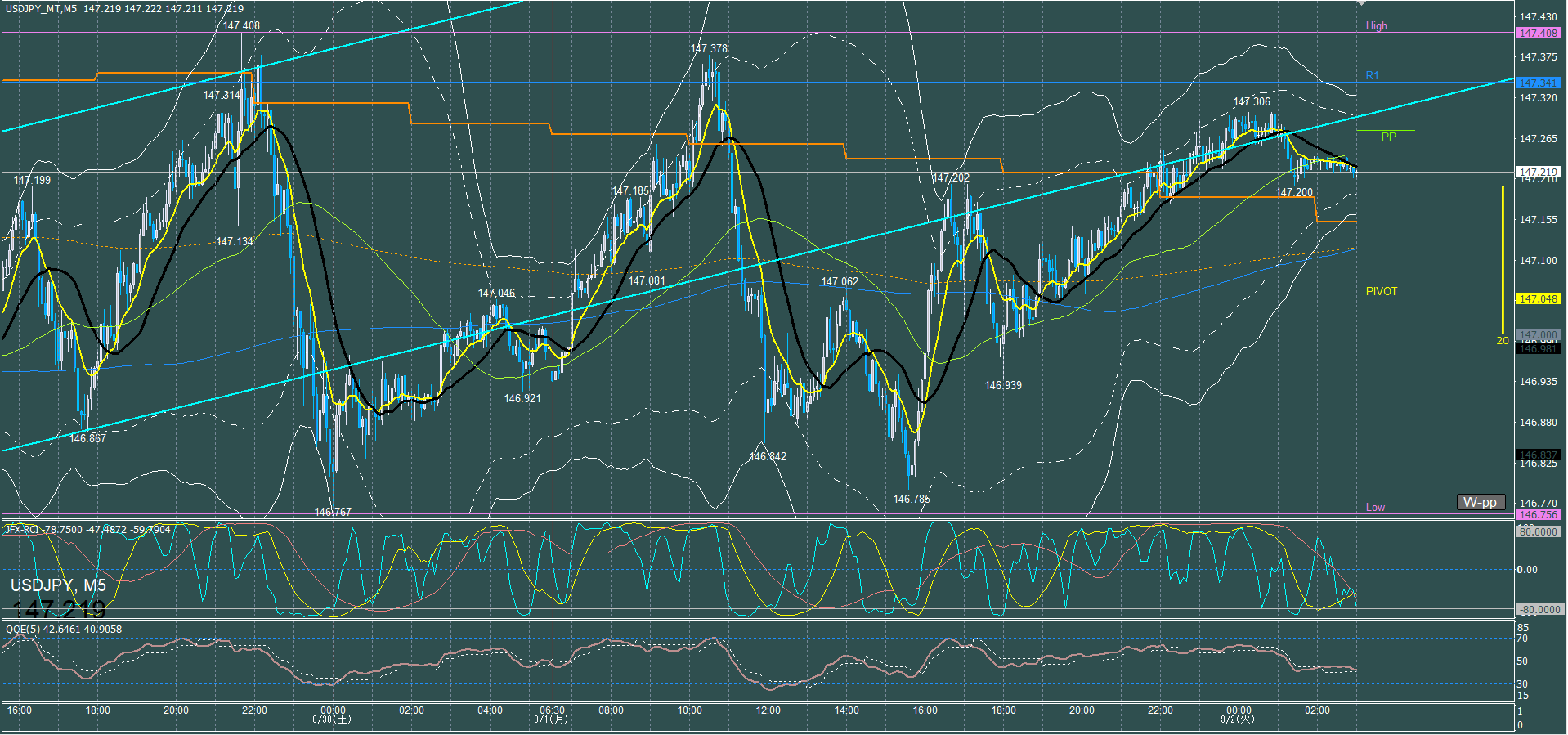Click the pink 146.756 low price tag
This screenshot has width=1568, height=735.
(x=1538, y=514)
